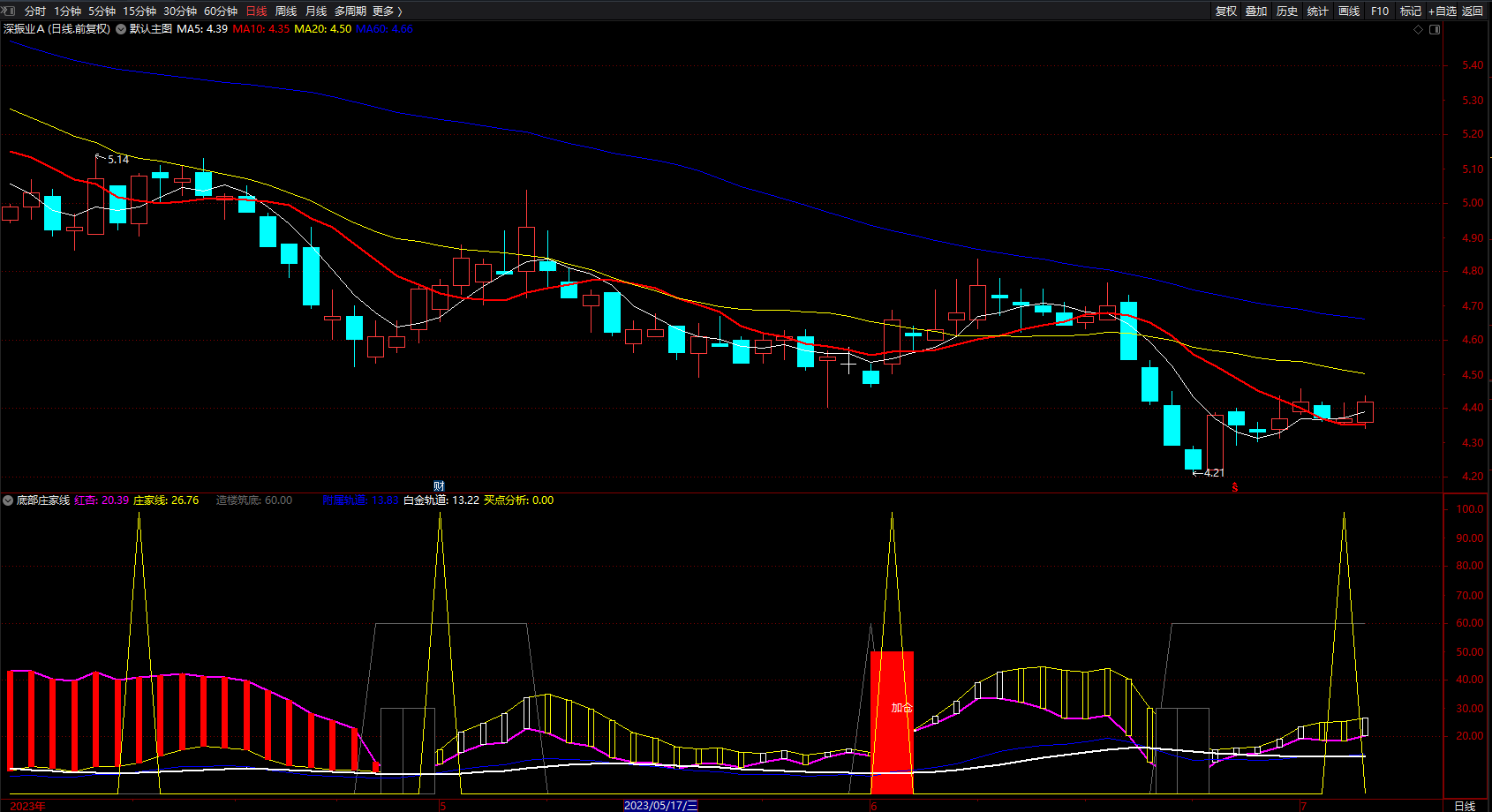Image resolution: width=1492 pixels, height=812 pixels.
Task: Add stock via +自选 button
Action: [x=1443, y=11]
